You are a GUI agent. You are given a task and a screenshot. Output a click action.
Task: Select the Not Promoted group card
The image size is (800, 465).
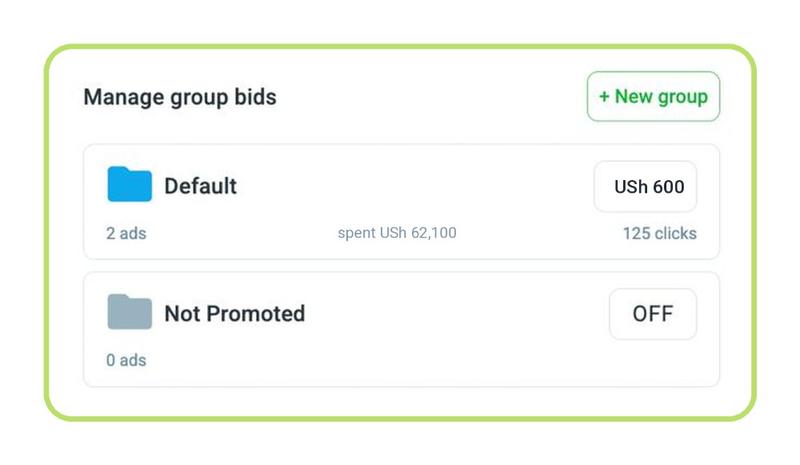pyautogui.click(x=402, y=329)
